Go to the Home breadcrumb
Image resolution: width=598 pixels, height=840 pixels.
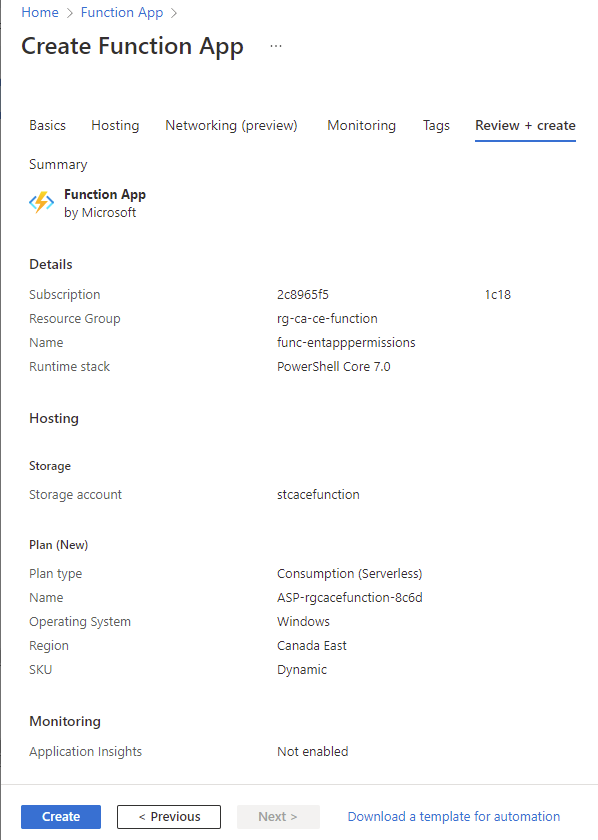[x=40, y=12]
